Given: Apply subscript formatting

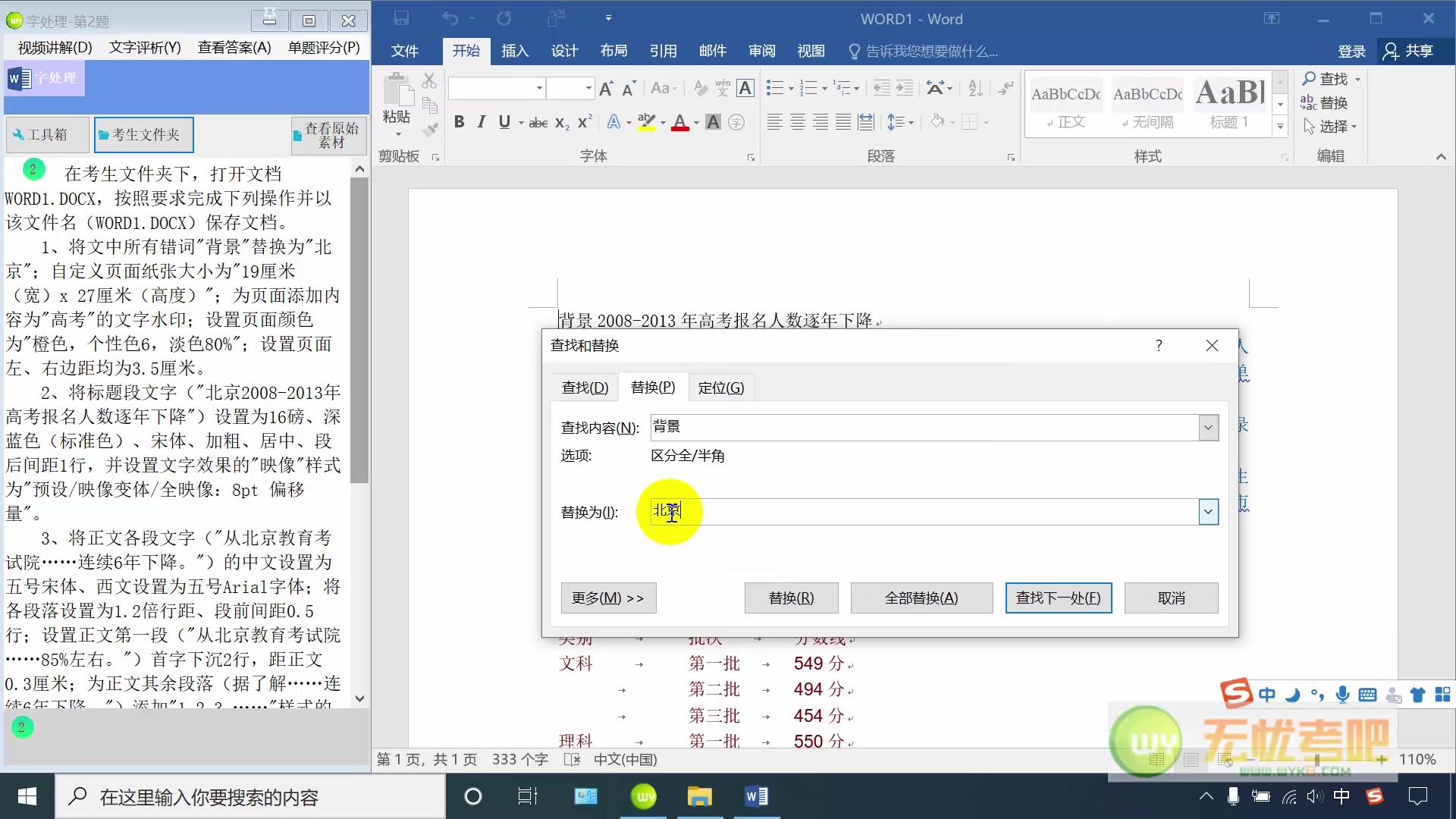Looking at the screenshot, I should [x=561, y=123].
